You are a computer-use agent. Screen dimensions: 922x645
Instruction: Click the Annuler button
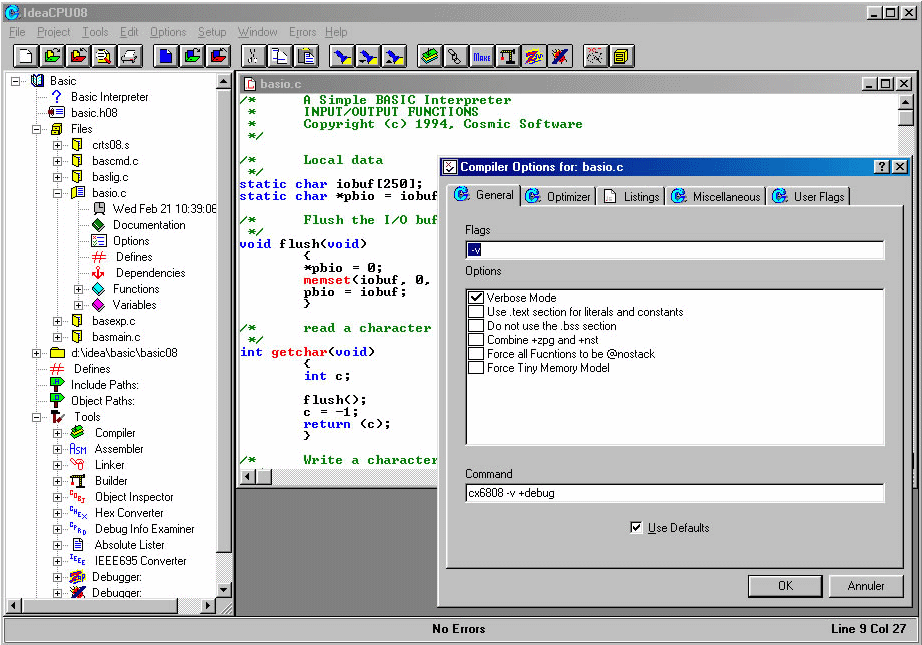point(865,586)
